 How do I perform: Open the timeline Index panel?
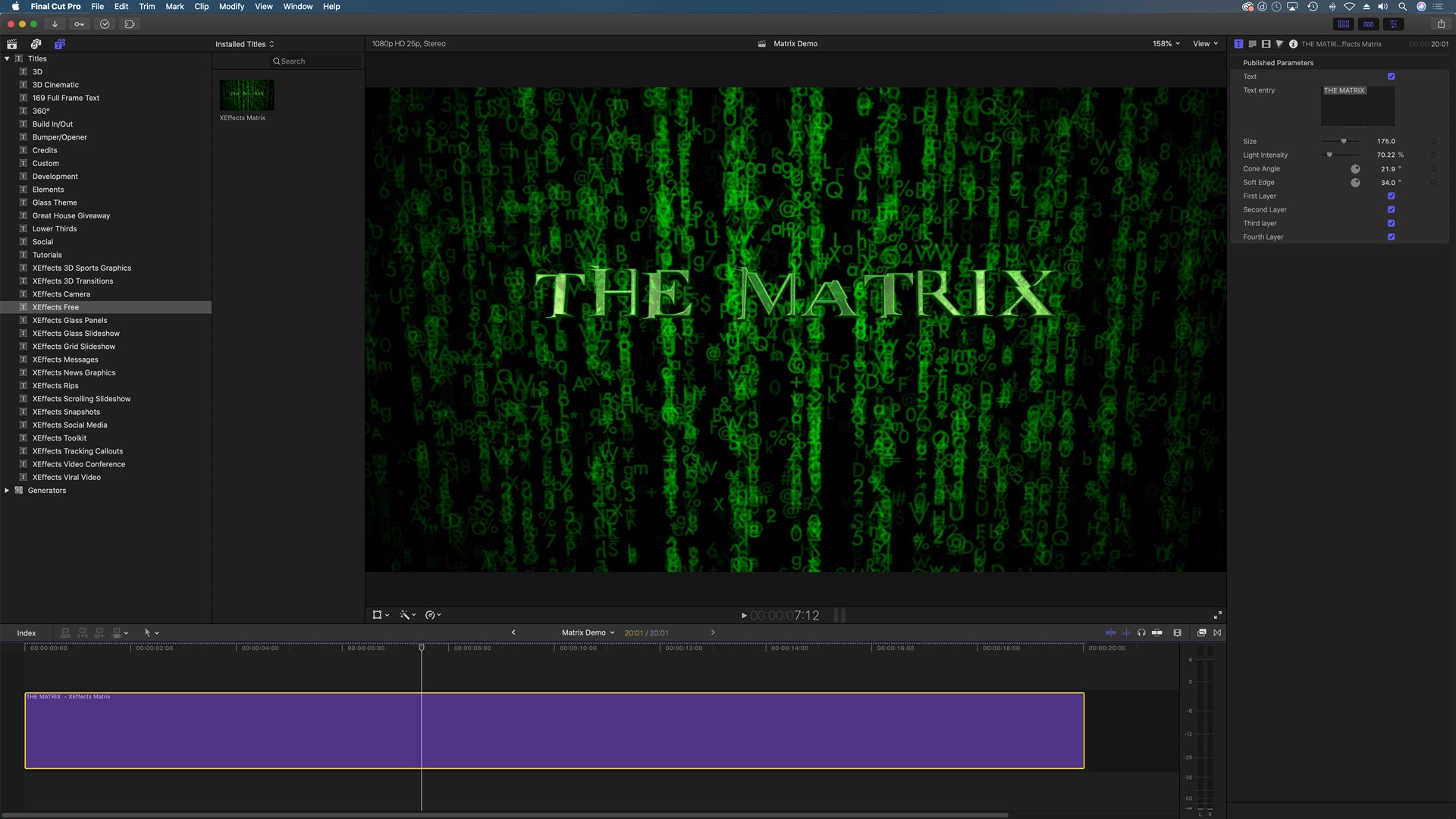coord(27,632)
